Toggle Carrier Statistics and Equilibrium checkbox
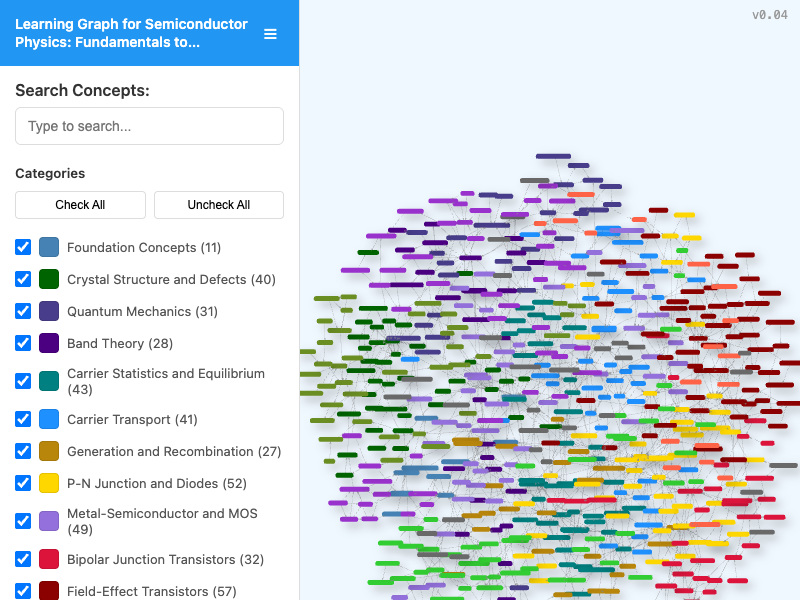The height and width of the screenshot is (600, 800). coord(23,381)
